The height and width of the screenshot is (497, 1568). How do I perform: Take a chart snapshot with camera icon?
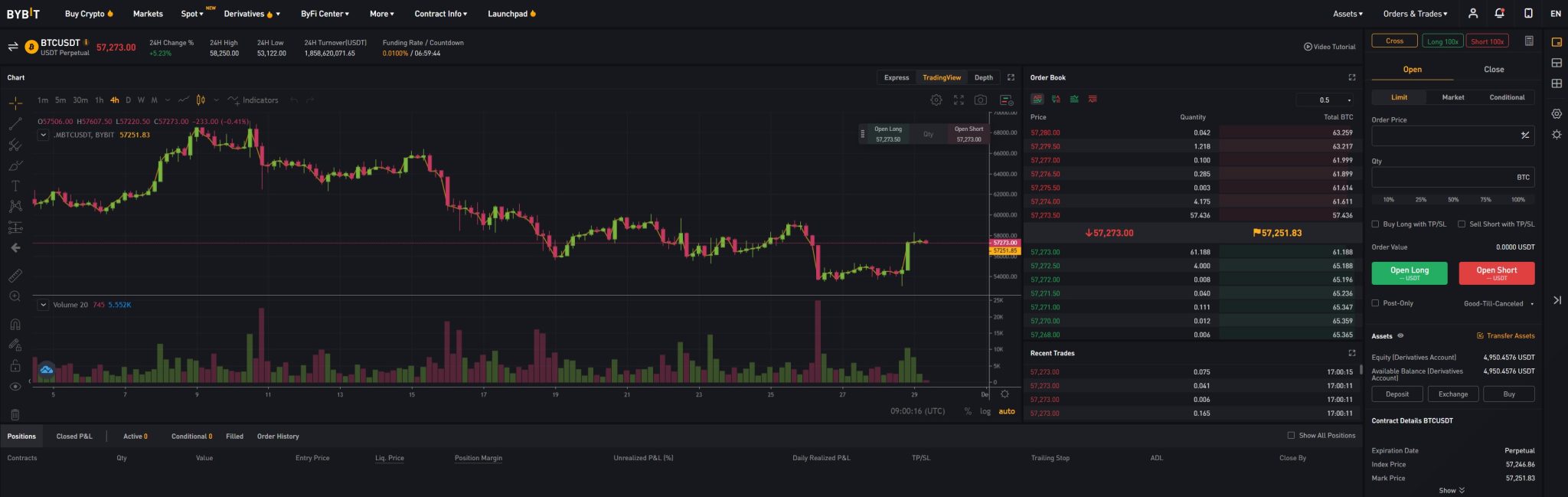coord(981,100)
